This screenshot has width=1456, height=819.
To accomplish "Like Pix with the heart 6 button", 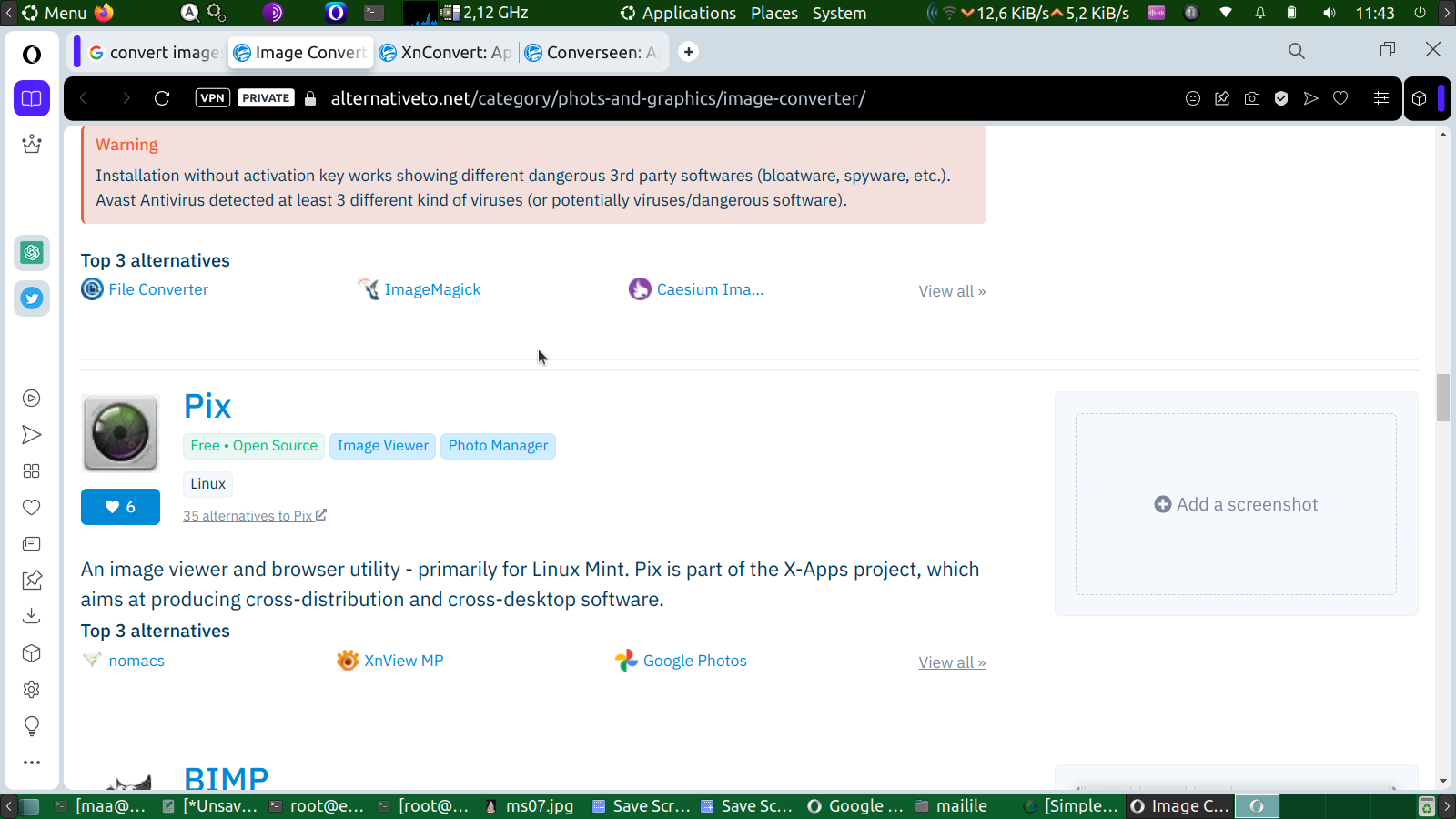I will [120, 507].
